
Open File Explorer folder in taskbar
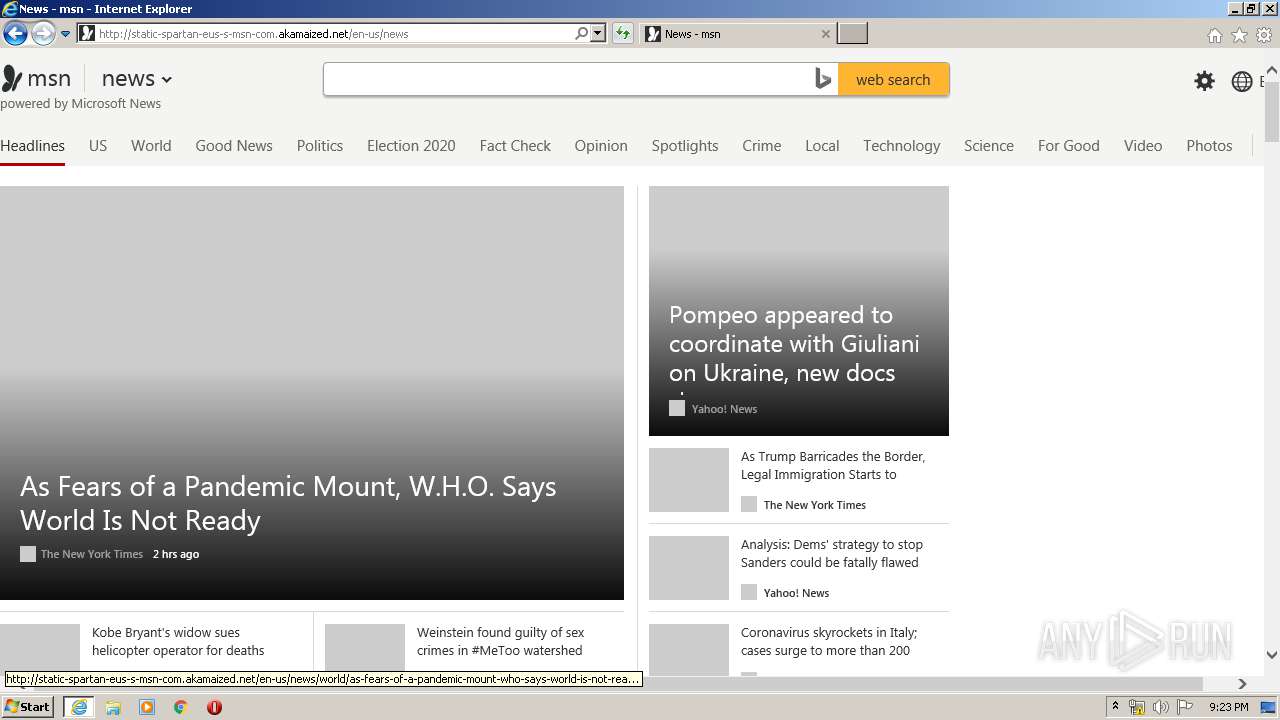113,707
